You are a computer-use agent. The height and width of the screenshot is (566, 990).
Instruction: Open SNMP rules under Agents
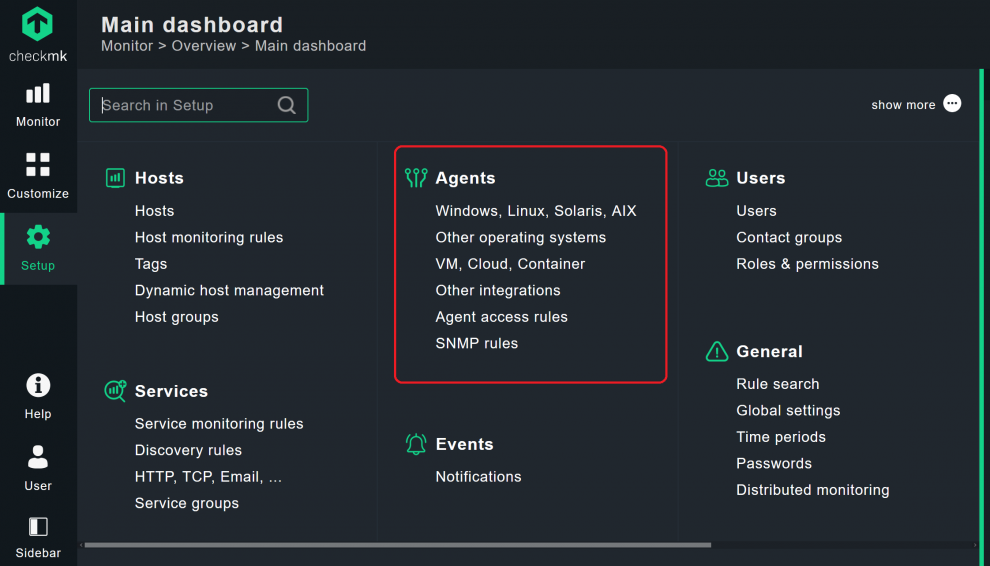pos(476,343)
